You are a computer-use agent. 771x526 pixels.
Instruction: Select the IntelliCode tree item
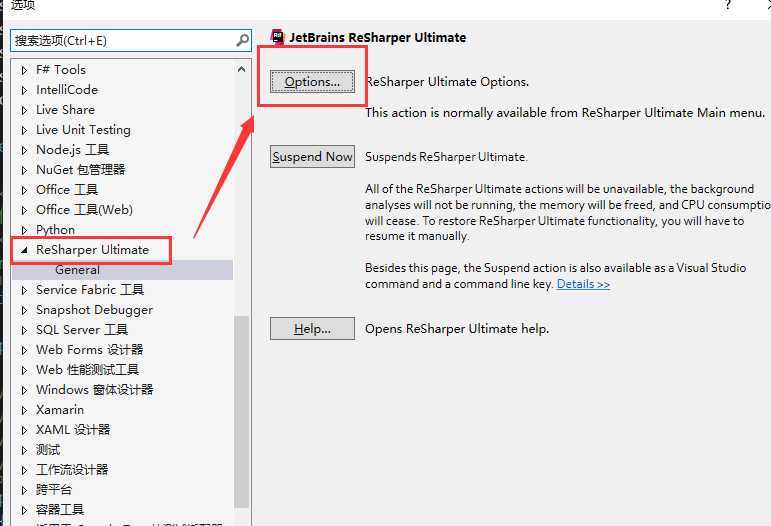pos(67,90)
